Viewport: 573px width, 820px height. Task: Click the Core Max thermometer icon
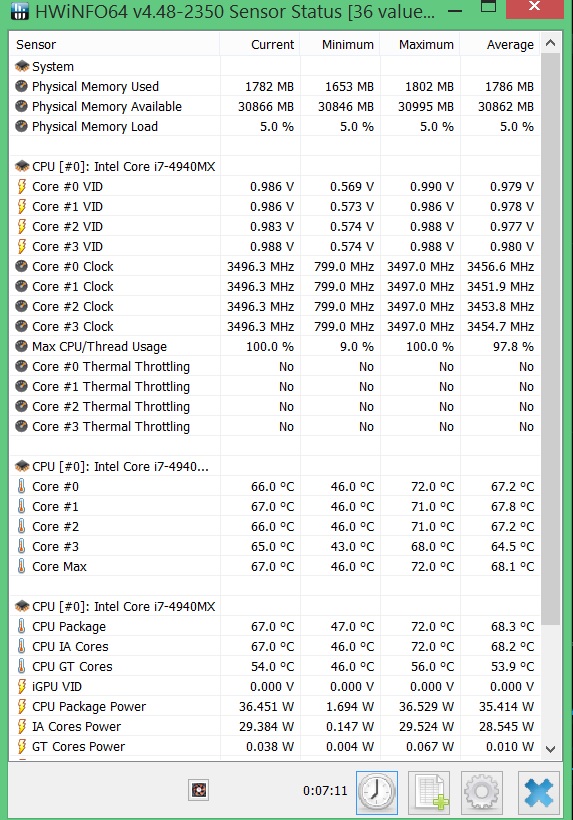(x=21, y=566)
